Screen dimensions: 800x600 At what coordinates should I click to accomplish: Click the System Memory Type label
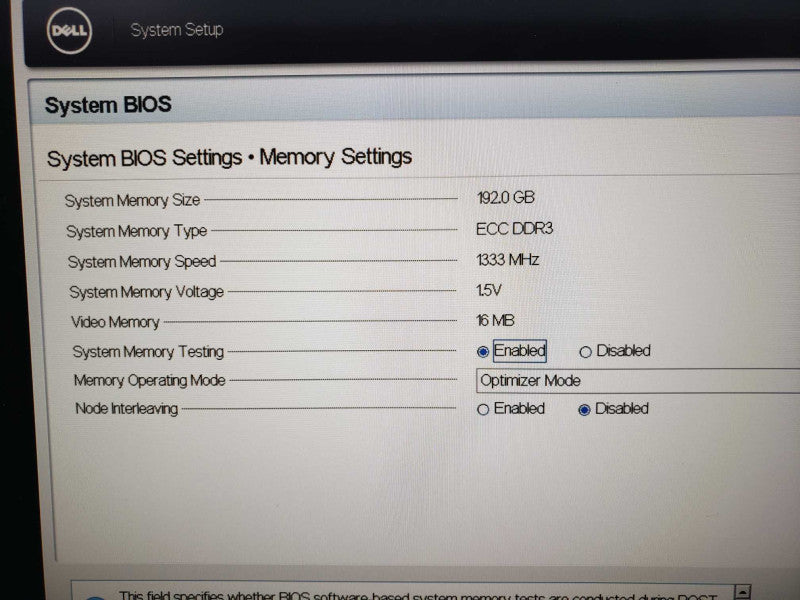(x=136, y=231)
